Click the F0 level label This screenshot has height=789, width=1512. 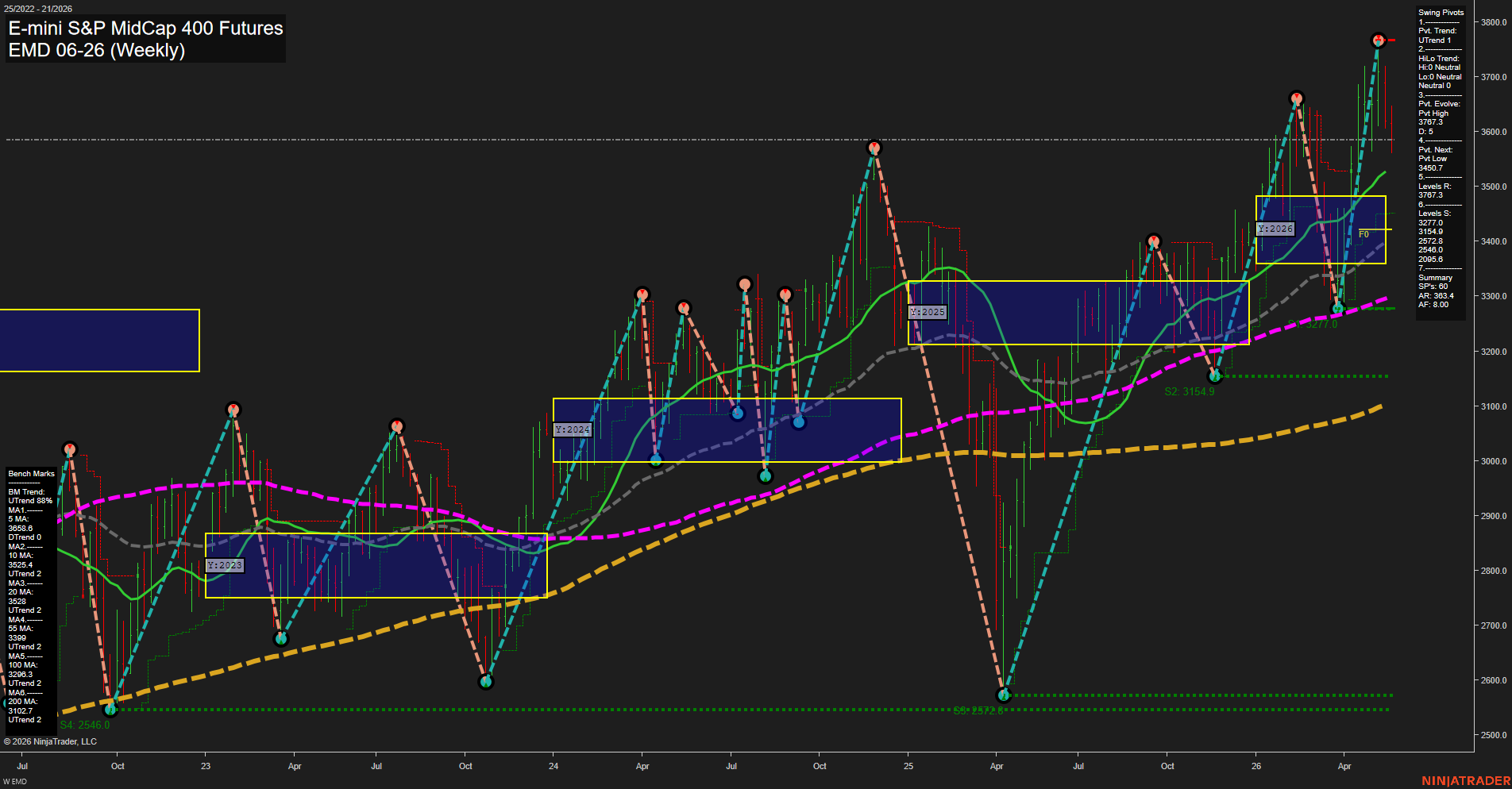tap(1363, 234)
